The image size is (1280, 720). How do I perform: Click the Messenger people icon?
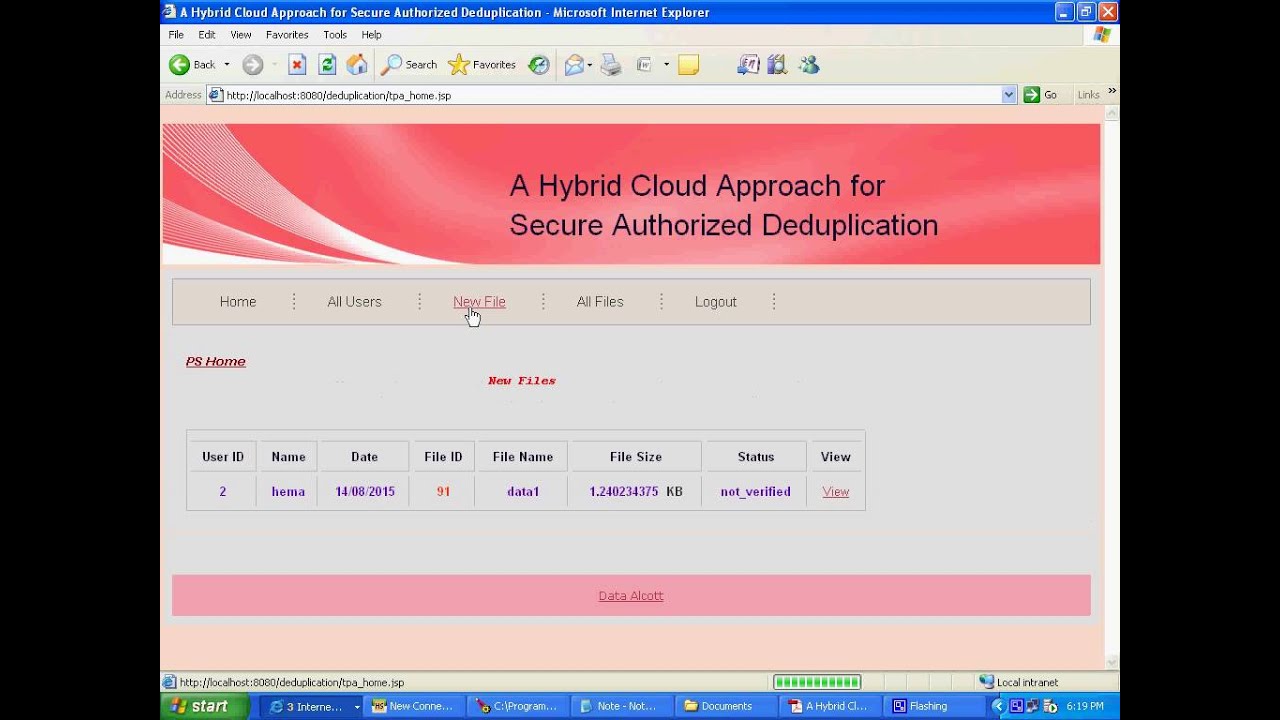coord(809,65)
